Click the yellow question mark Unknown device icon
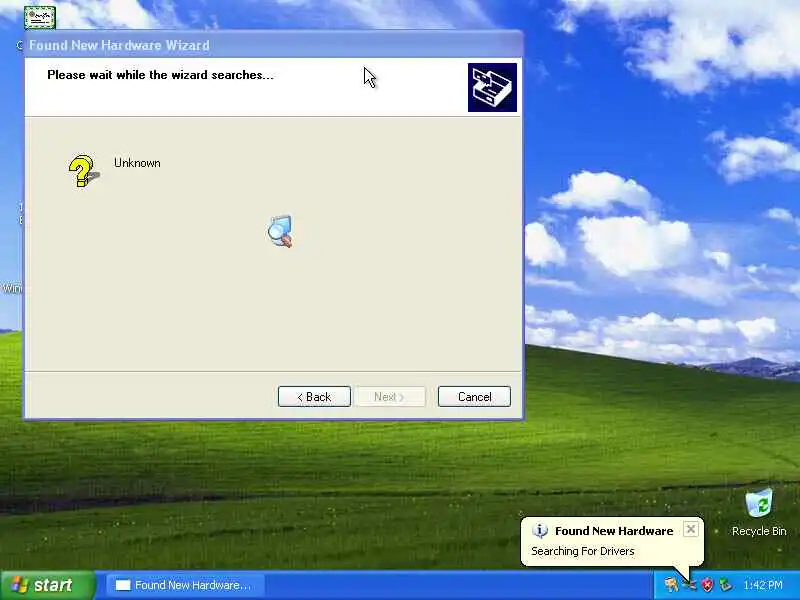Screen dimensions: 800x600 click(x=83, y=171)
